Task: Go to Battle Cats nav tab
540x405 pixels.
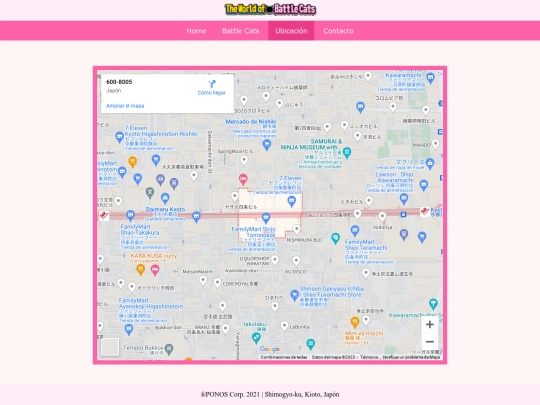Action: 240,31
